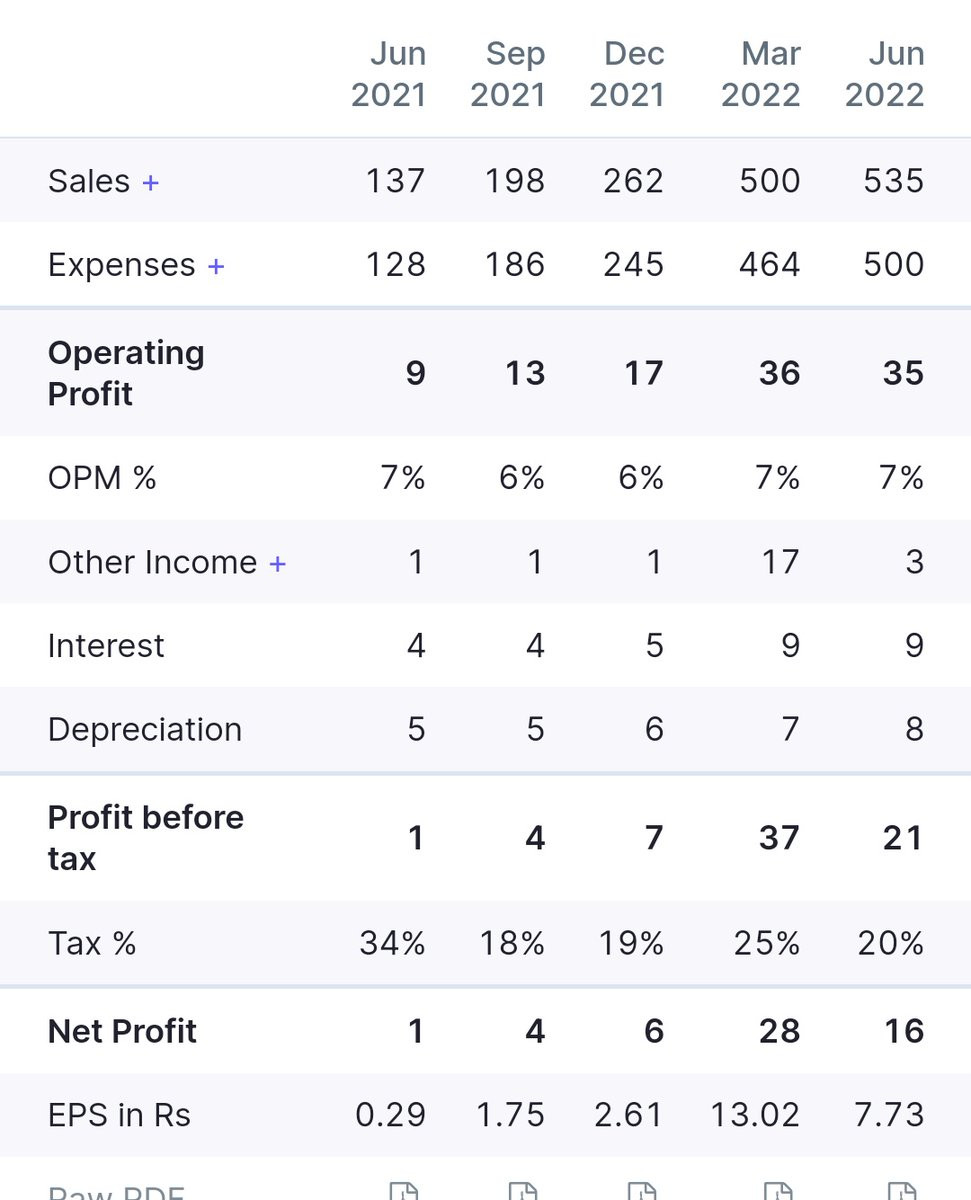
Task: Expand the Expenses row breakdown
Action: coord(216,266)
